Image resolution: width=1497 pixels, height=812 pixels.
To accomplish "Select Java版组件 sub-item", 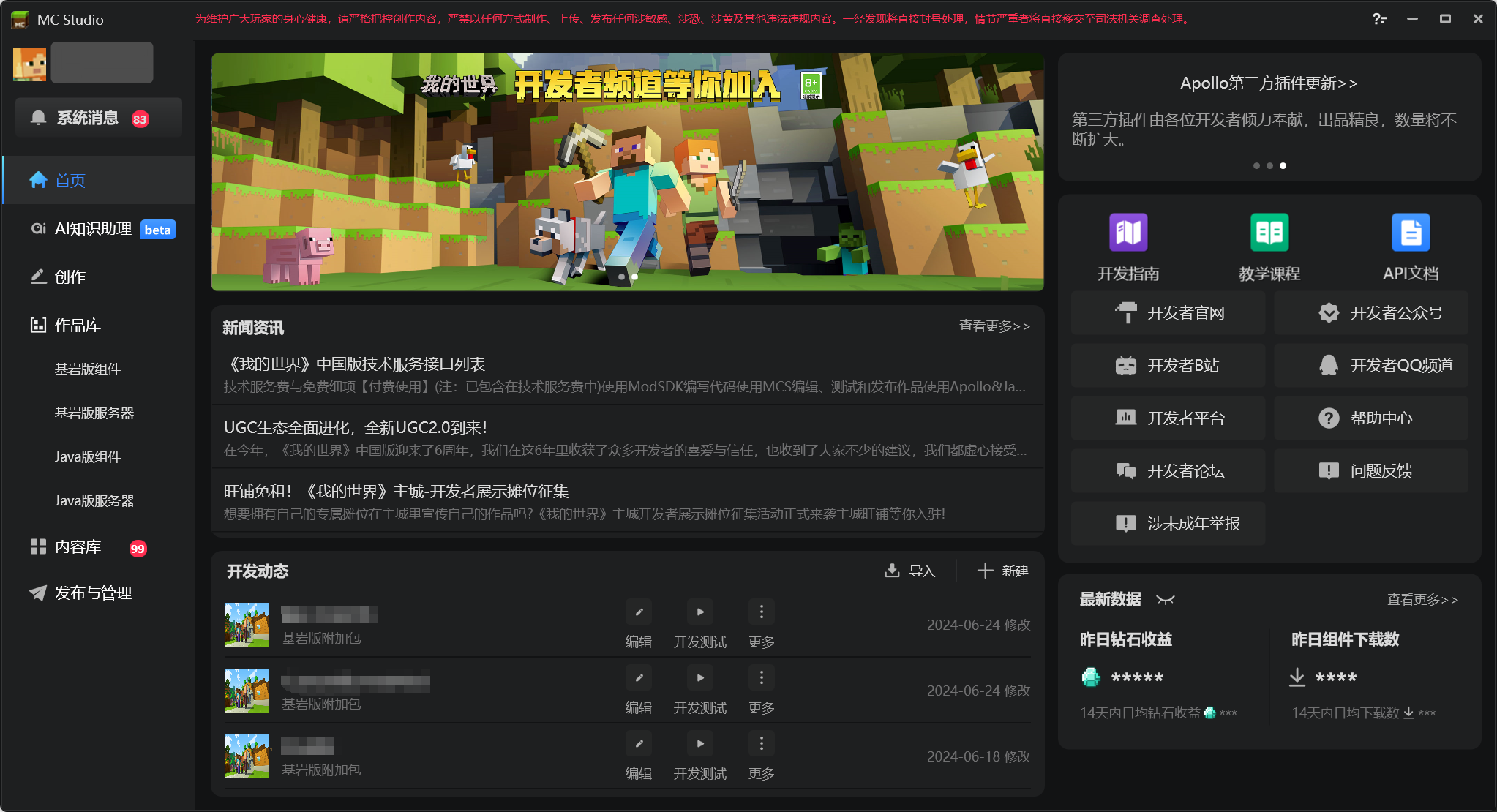I will (88, 456).
